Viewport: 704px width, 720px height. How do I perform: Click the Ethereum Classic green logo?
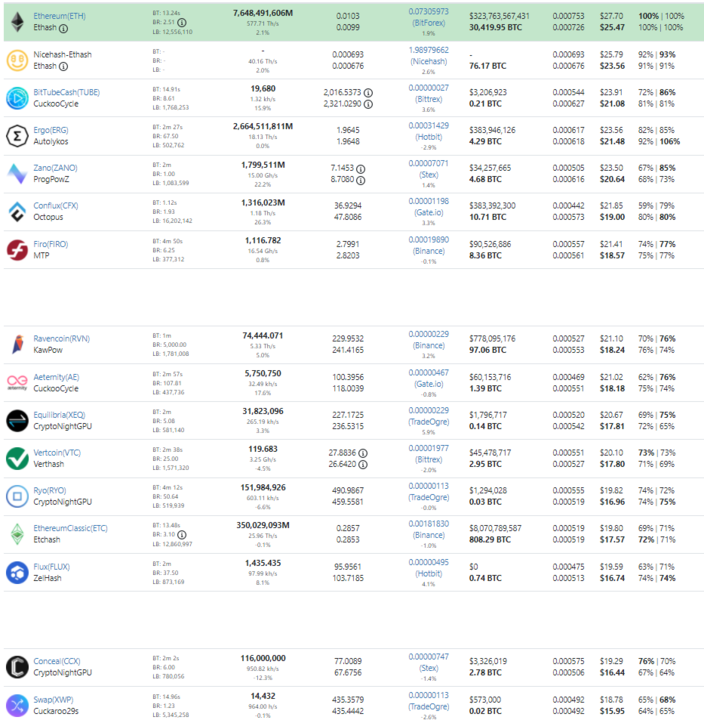(x=17, y=534)
